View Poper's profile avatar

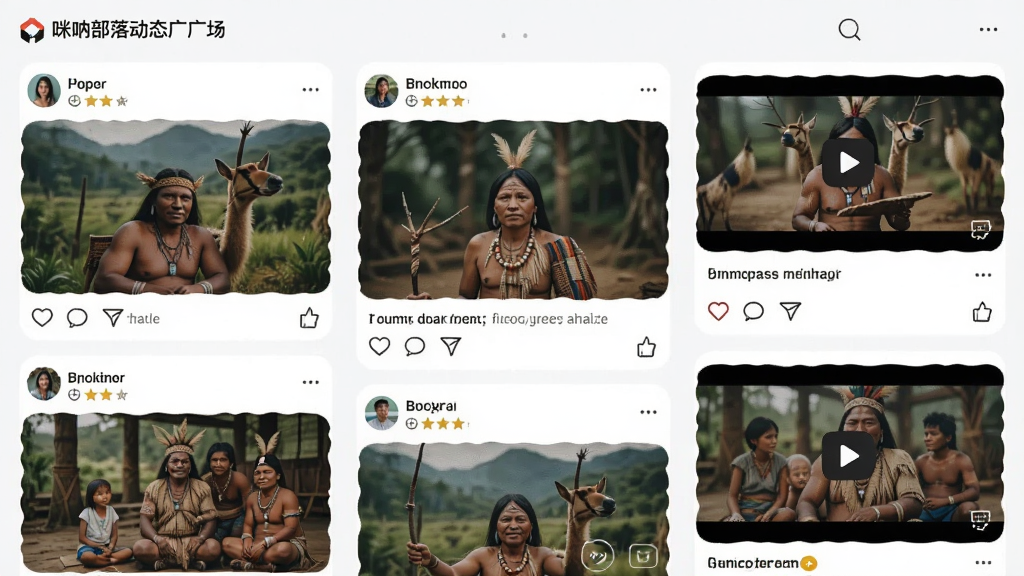(x=44, y=90)
